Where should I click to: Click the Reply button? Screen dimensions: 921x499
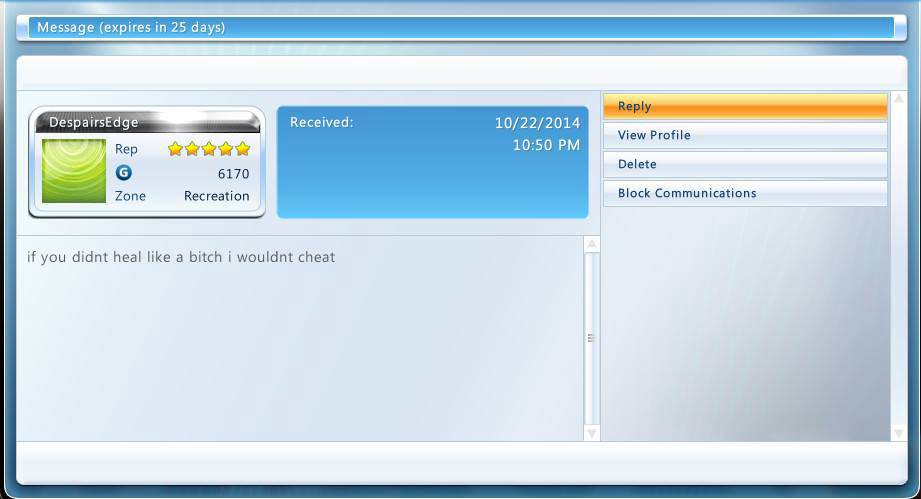745,106
